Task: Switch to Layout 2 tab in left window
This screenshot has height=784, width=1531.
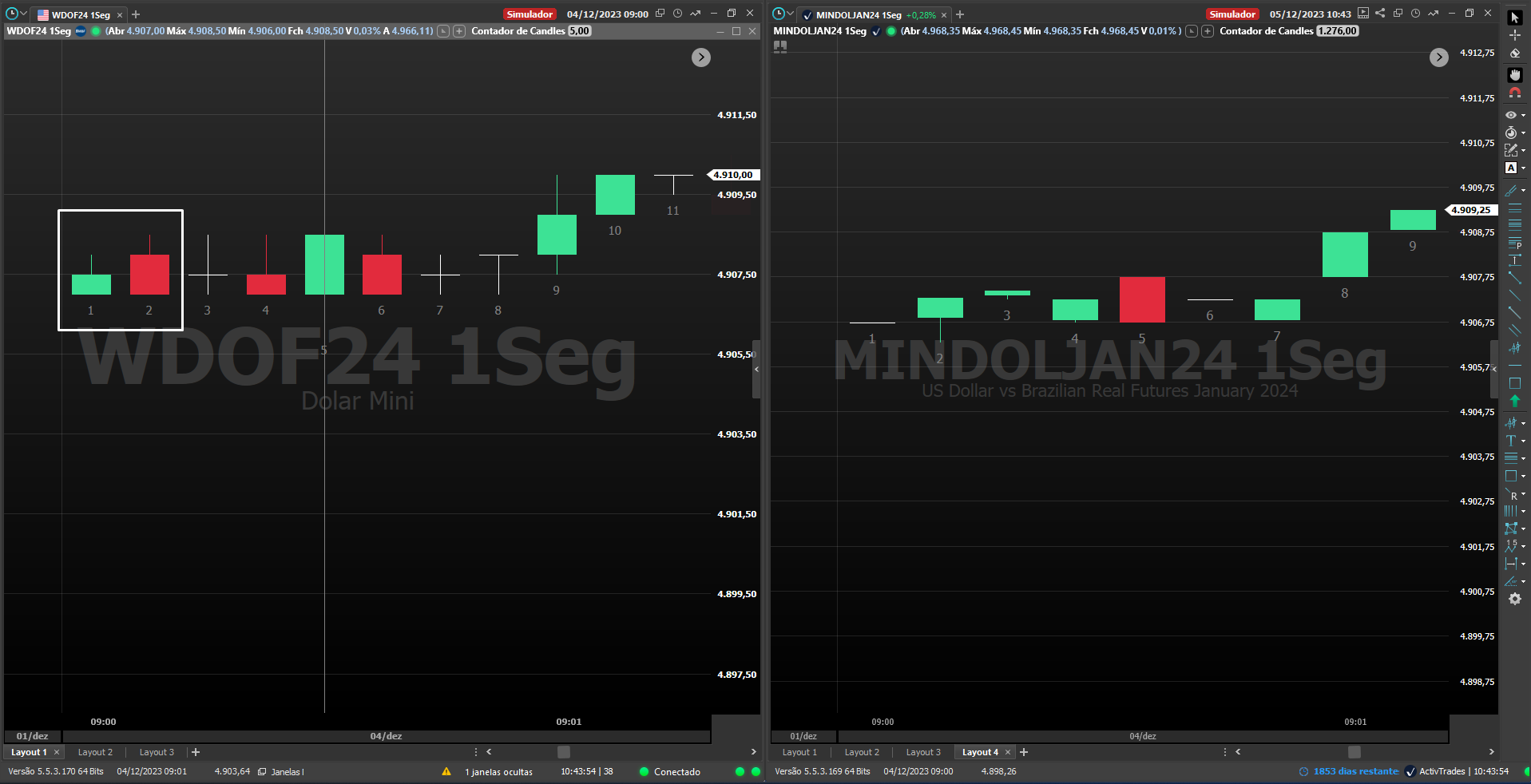Action: point(95,752)
